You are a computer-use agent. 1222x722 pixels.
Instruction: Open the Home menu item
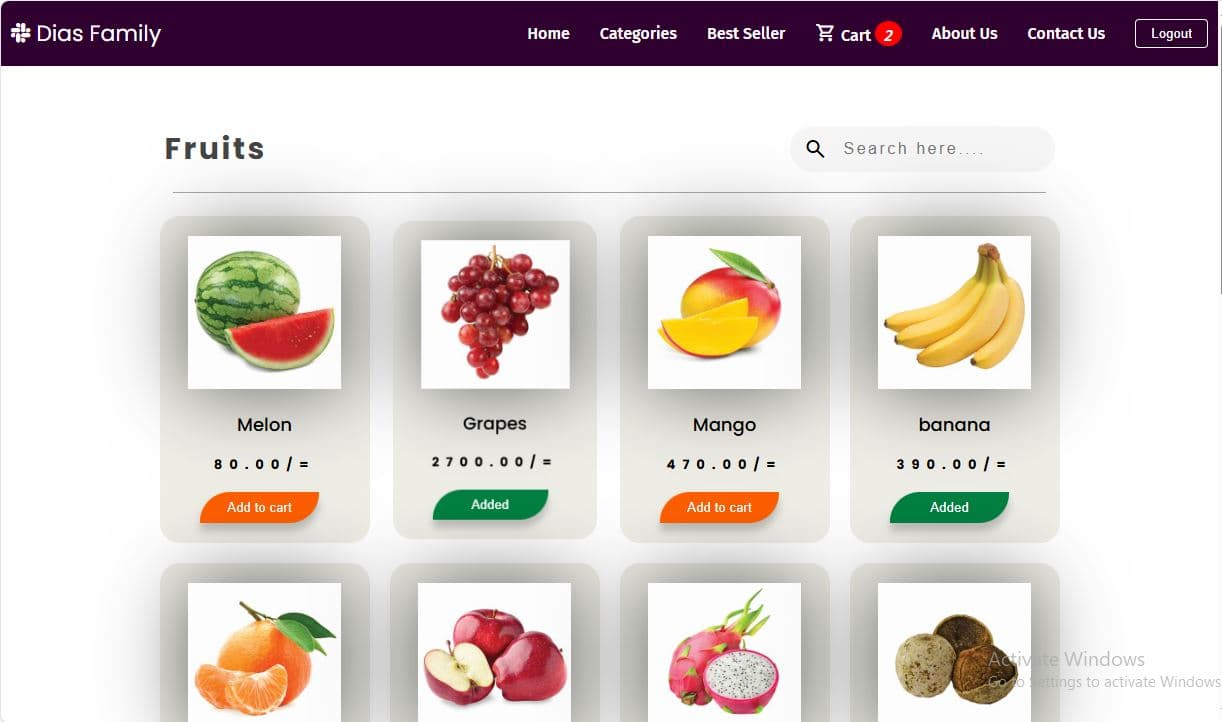[548, 33]
